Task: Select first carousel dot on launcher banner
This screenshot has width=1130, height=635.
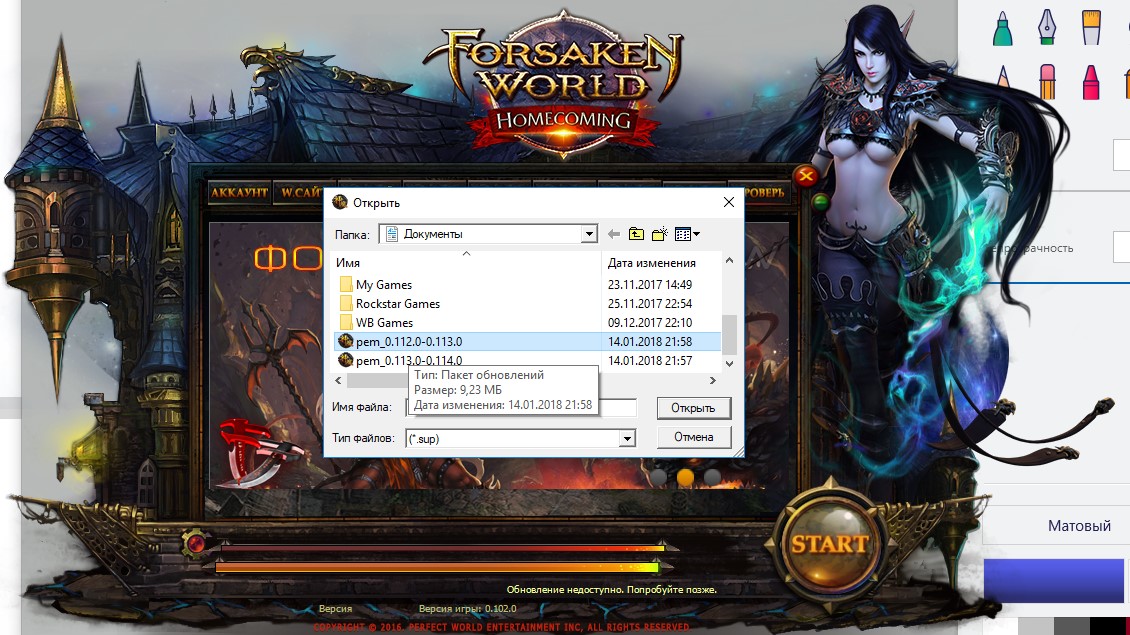Action: tap(658, 477)
